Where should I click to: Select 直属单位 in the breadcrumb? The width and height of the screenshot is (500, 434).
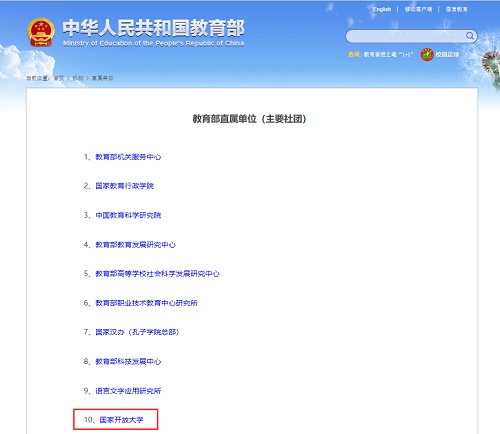pyautogui.click(x=102, y=78)
